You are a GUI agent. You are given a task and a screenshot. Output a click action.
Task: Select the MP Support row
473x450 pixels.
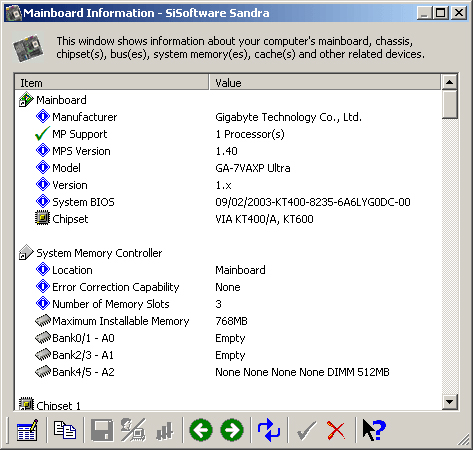[228, 134]
